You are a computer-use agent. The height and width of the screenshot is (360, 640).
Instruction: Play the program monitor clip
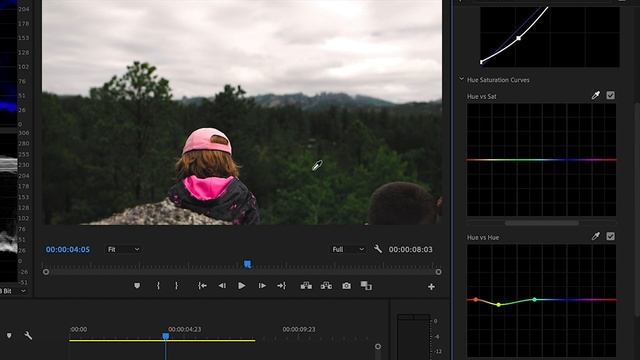pyautogui.click(x=242, y=286)
